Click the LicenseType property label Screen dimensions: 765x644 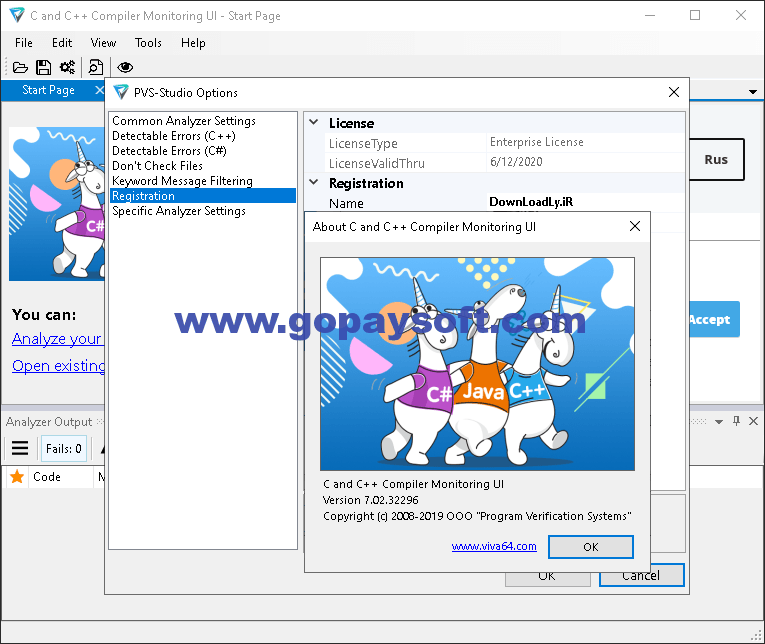363,143
